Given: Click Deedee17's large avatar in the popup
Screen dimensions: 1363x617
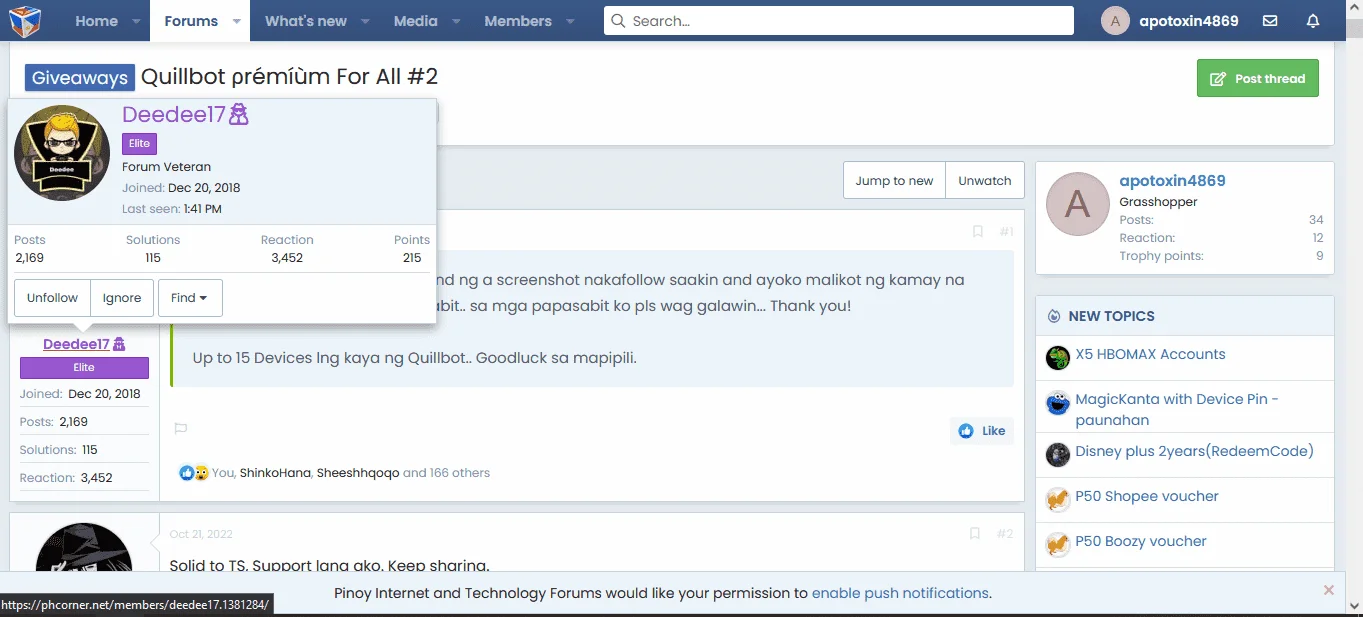Looking at the screenshot, I should (x=62, y=153).
